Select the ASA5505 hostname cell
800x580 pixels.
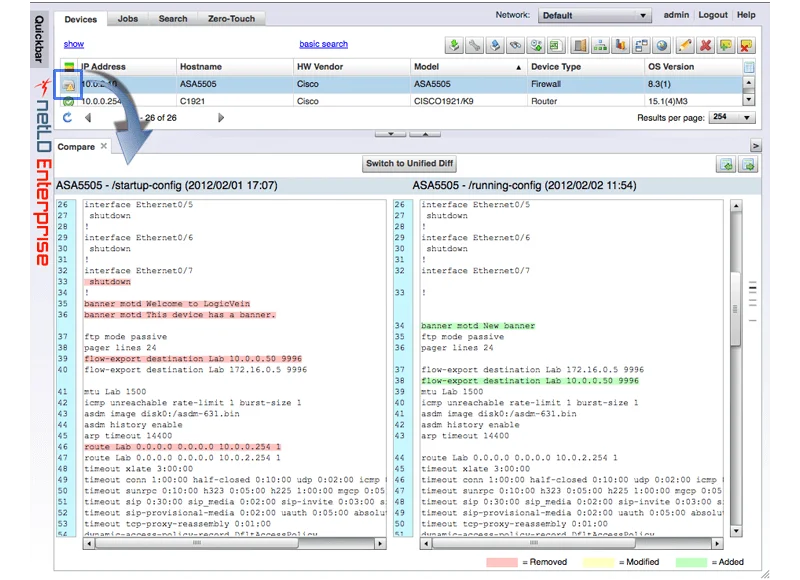click(x=234, y=84)
